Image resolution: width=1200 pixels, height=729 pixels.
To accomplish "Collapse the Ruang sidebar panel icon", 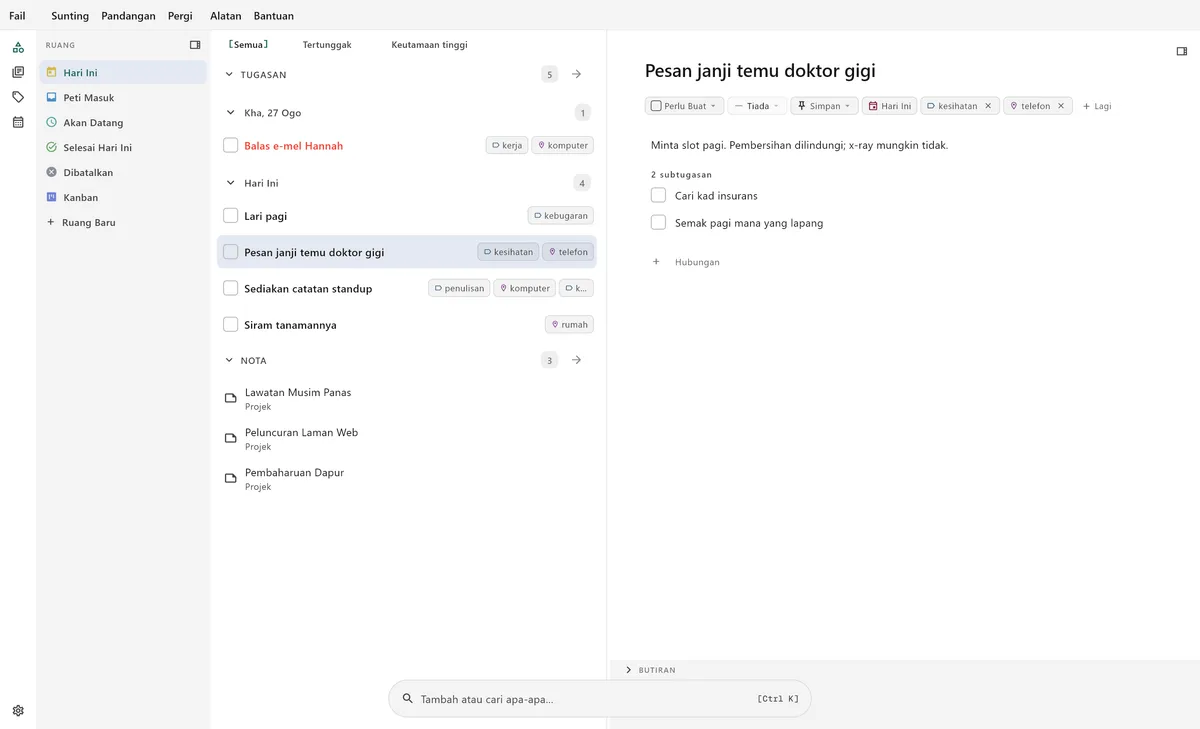I will [x=195, y=45].
